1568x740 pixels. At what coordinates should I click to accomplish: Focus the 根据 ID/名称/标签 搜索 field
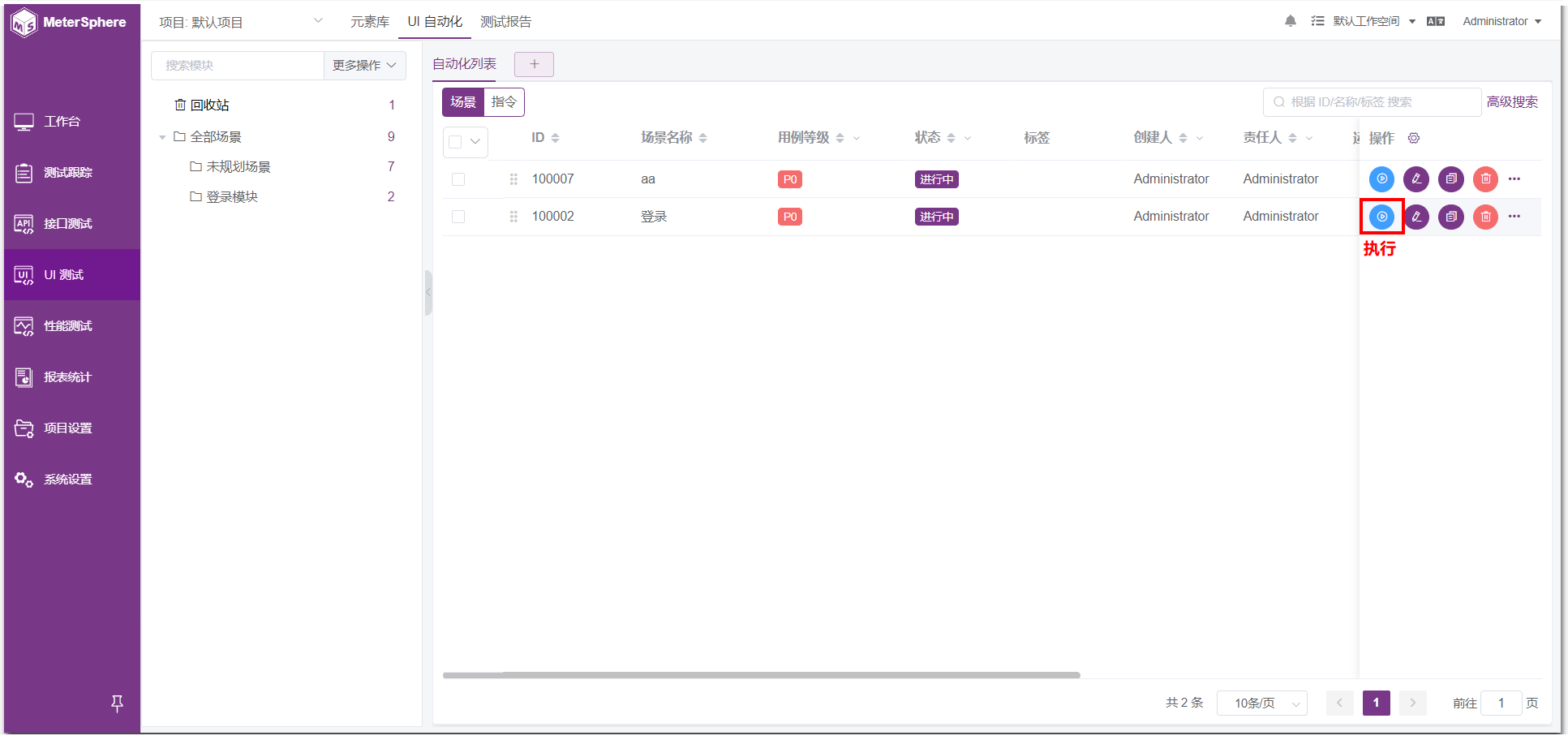click(x=1373, y=102)
